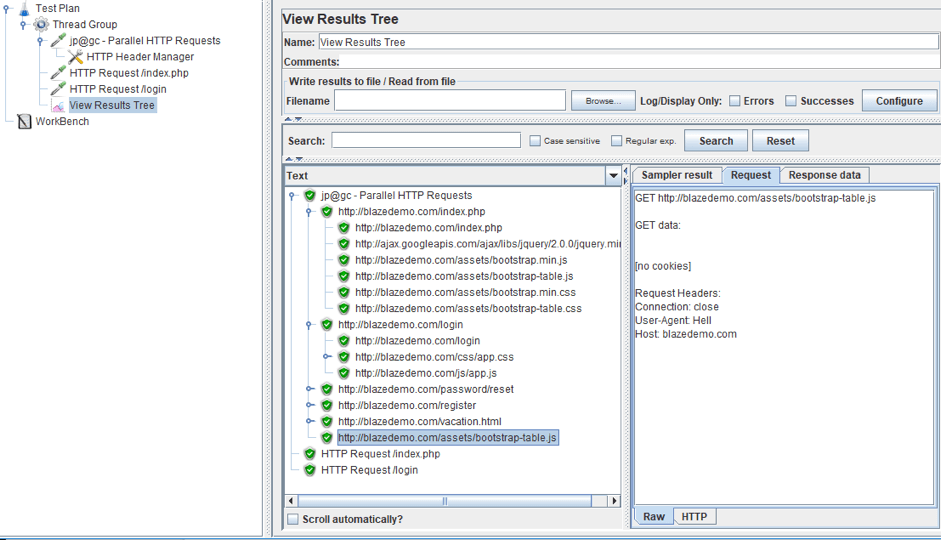Click success shield of googleapis jquery result
The height and width of the screenshot is (540, 941).
pyautogui.click(x=344, y=244)
